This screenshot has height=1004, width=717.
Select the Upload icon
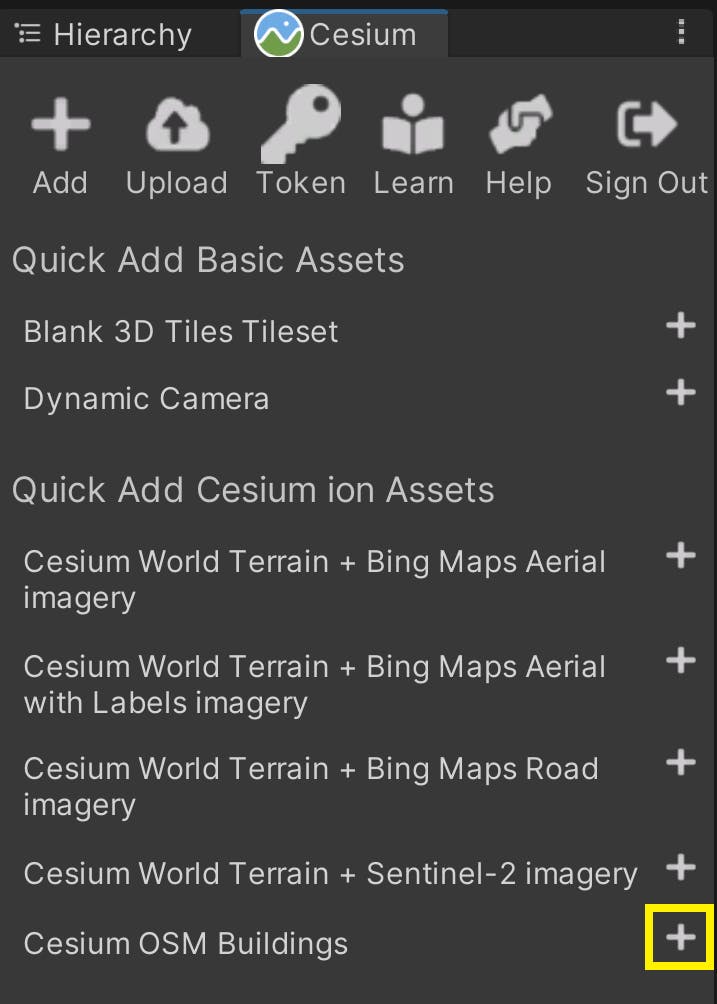pyautogui.click(x=176, y=123)
